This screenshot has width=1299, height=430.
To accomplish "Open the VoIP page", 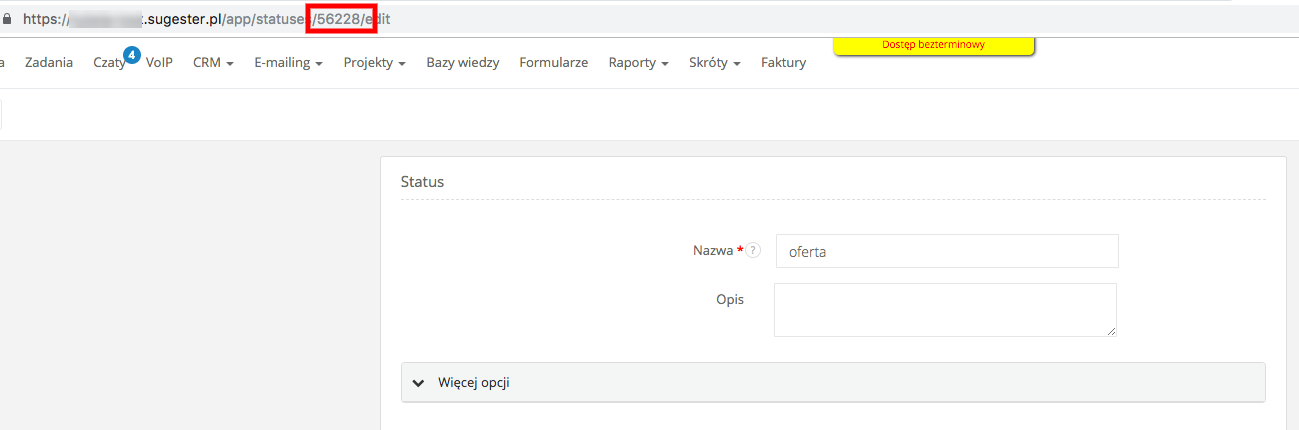I will [x=159, y=63].
